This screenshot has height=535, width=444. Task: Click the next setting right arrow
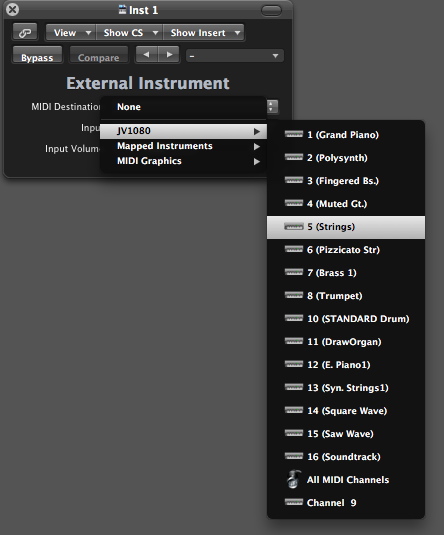[169, 55]
